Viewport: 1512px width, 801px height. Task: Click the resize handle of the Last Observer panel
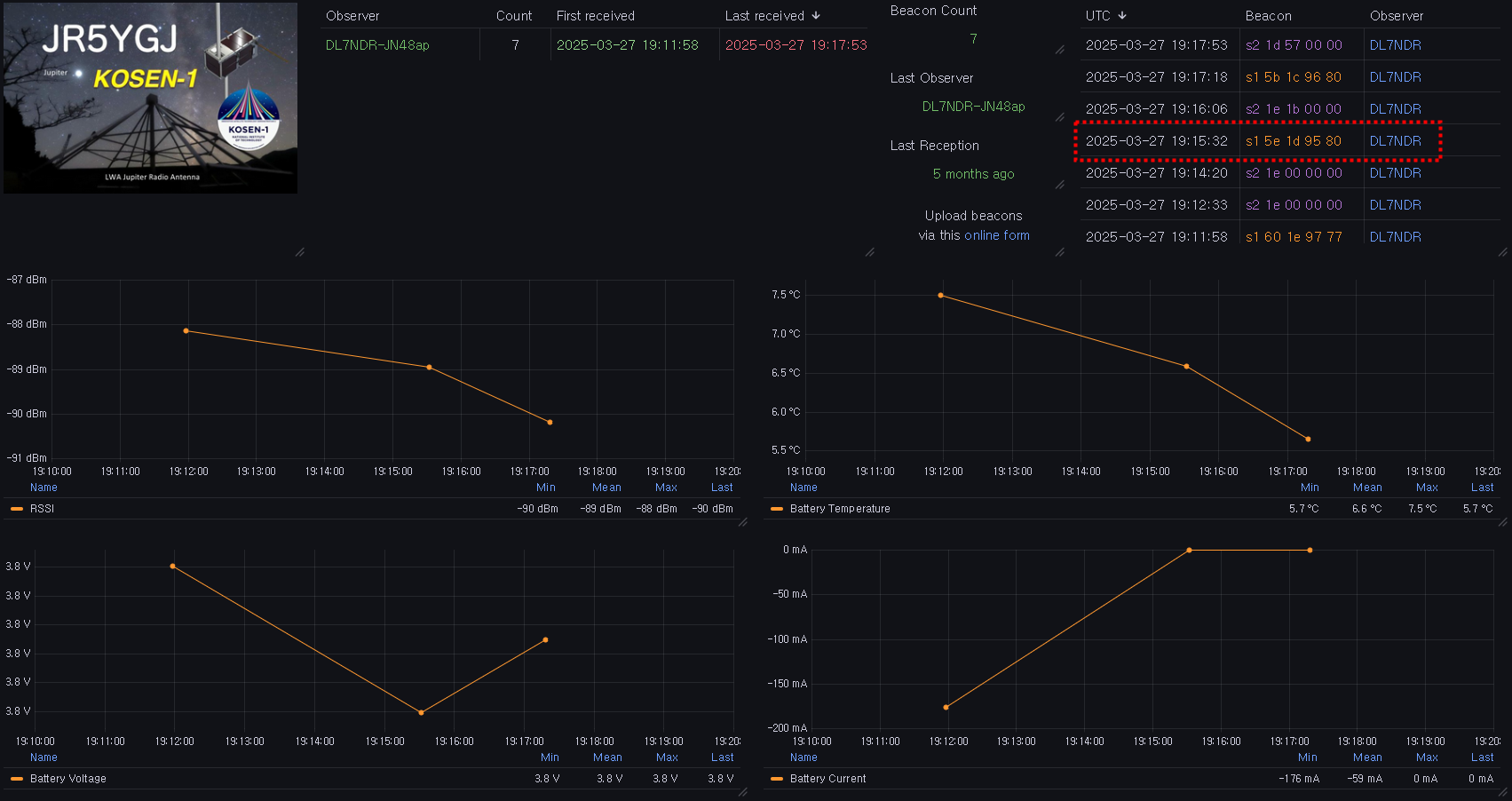[1059, 117]
